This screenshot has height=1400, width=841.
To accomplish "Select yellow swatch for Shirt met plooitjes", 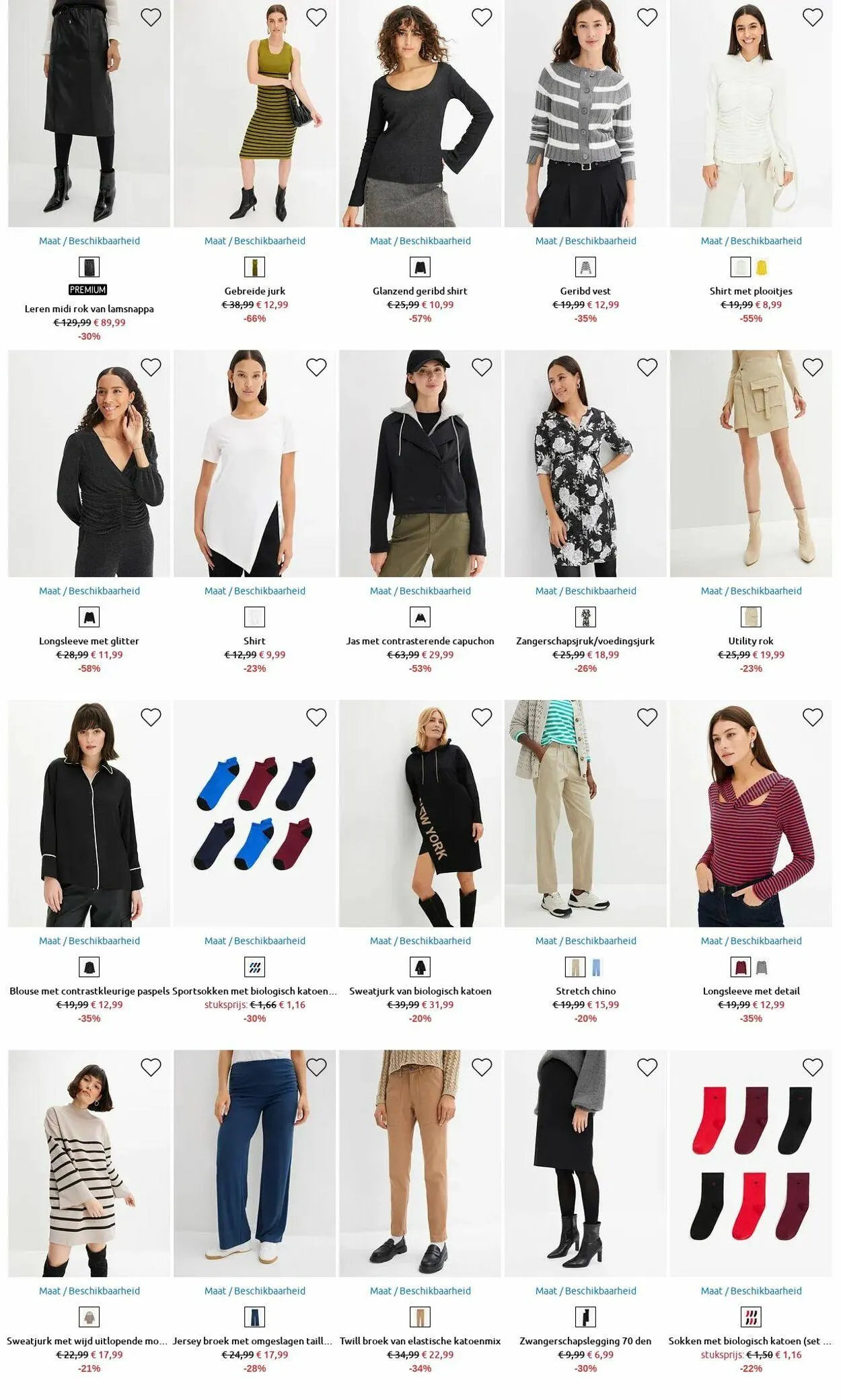I will [x=762, y=268].
